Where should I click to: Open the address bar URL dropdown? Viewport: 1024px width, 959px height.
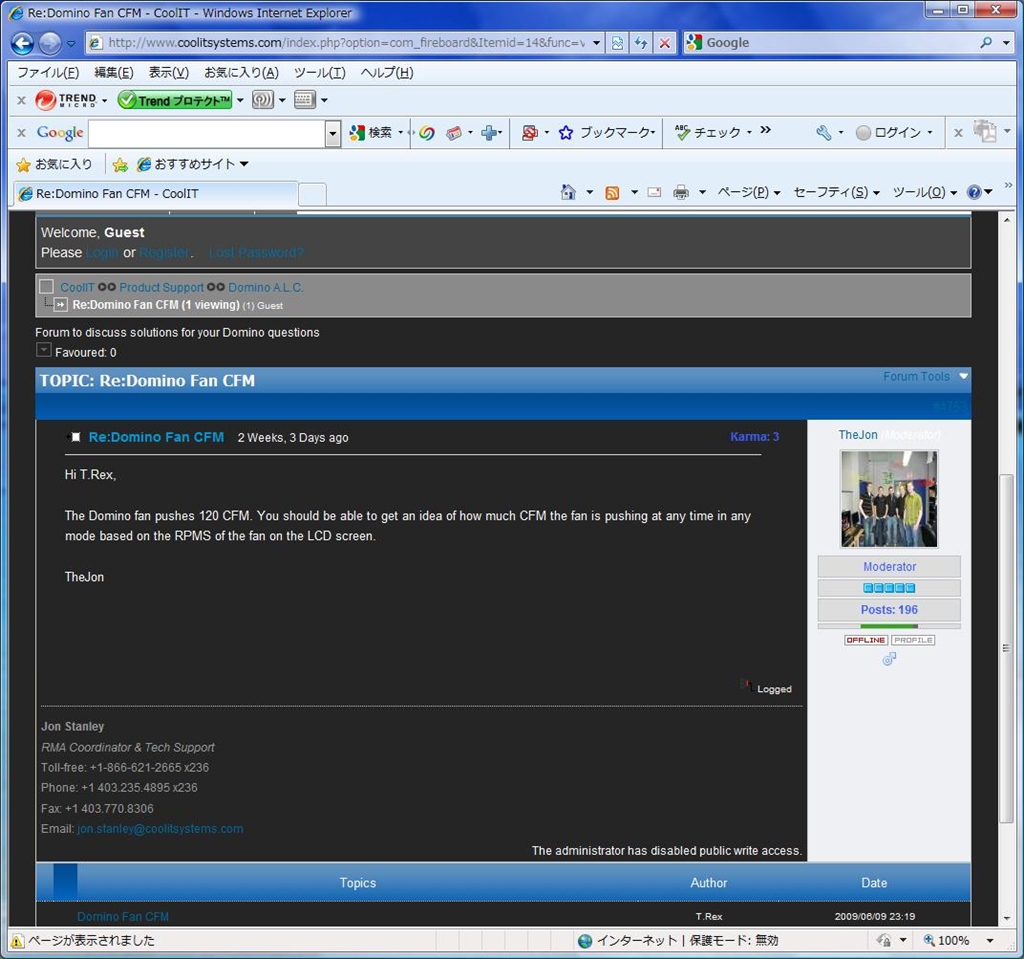(596, 43)
